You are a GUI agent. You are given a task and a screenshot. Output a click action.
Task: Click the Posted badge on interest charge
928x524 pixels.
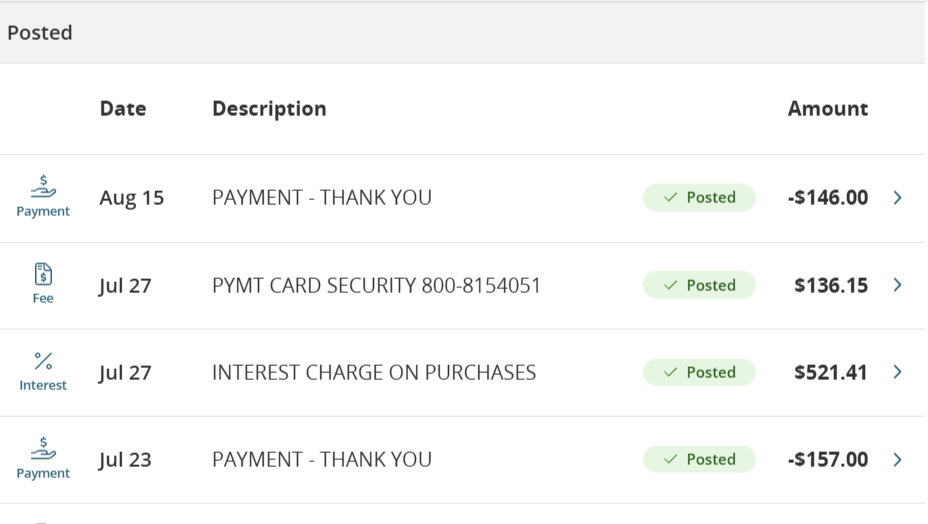[x=699, y=372]
